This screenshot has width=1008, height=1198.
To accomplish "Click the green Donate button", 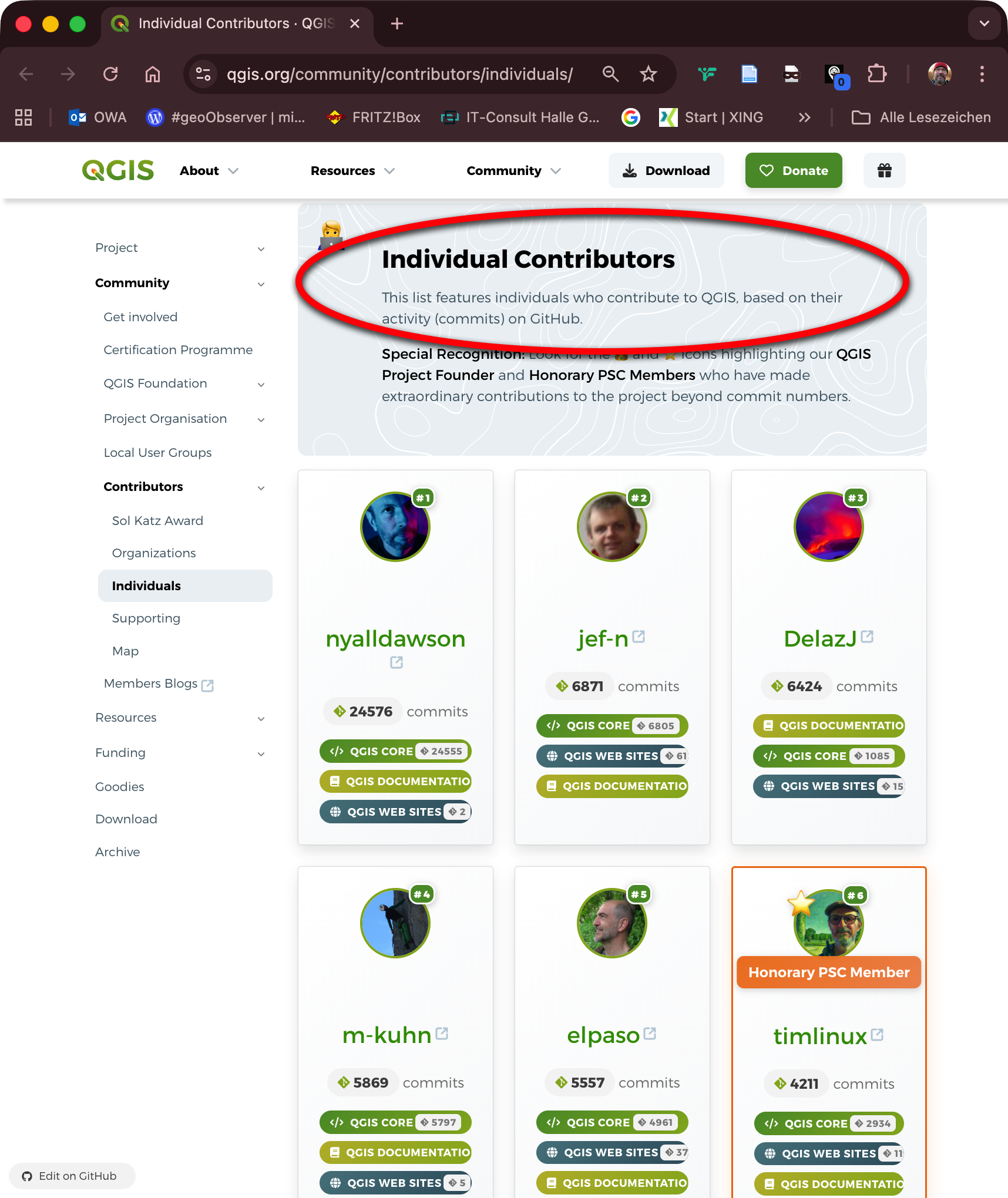I will pyautogui.click(x=794, y=170).
